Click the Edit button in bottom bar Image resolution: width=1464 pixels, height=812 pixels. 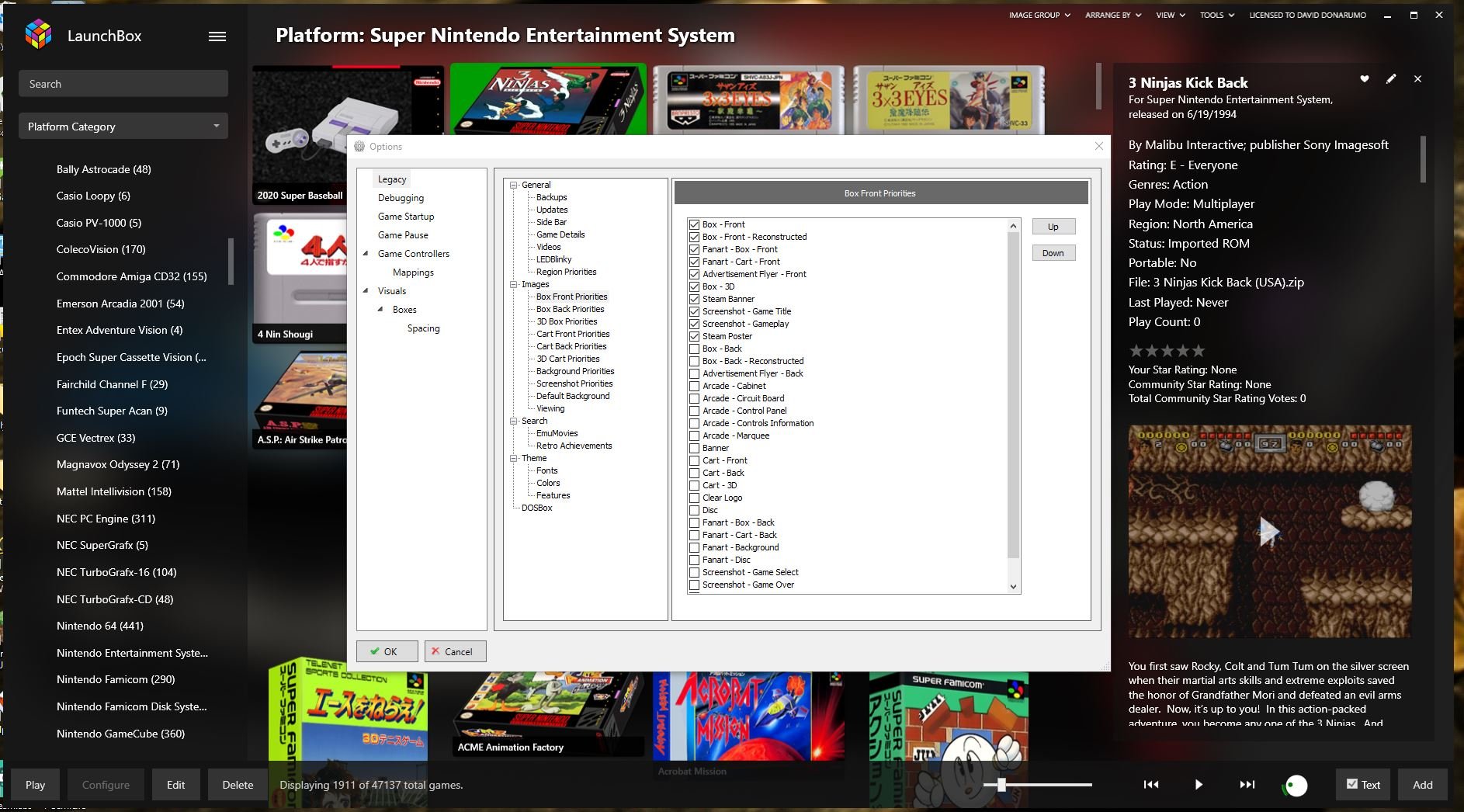[175, 785]
